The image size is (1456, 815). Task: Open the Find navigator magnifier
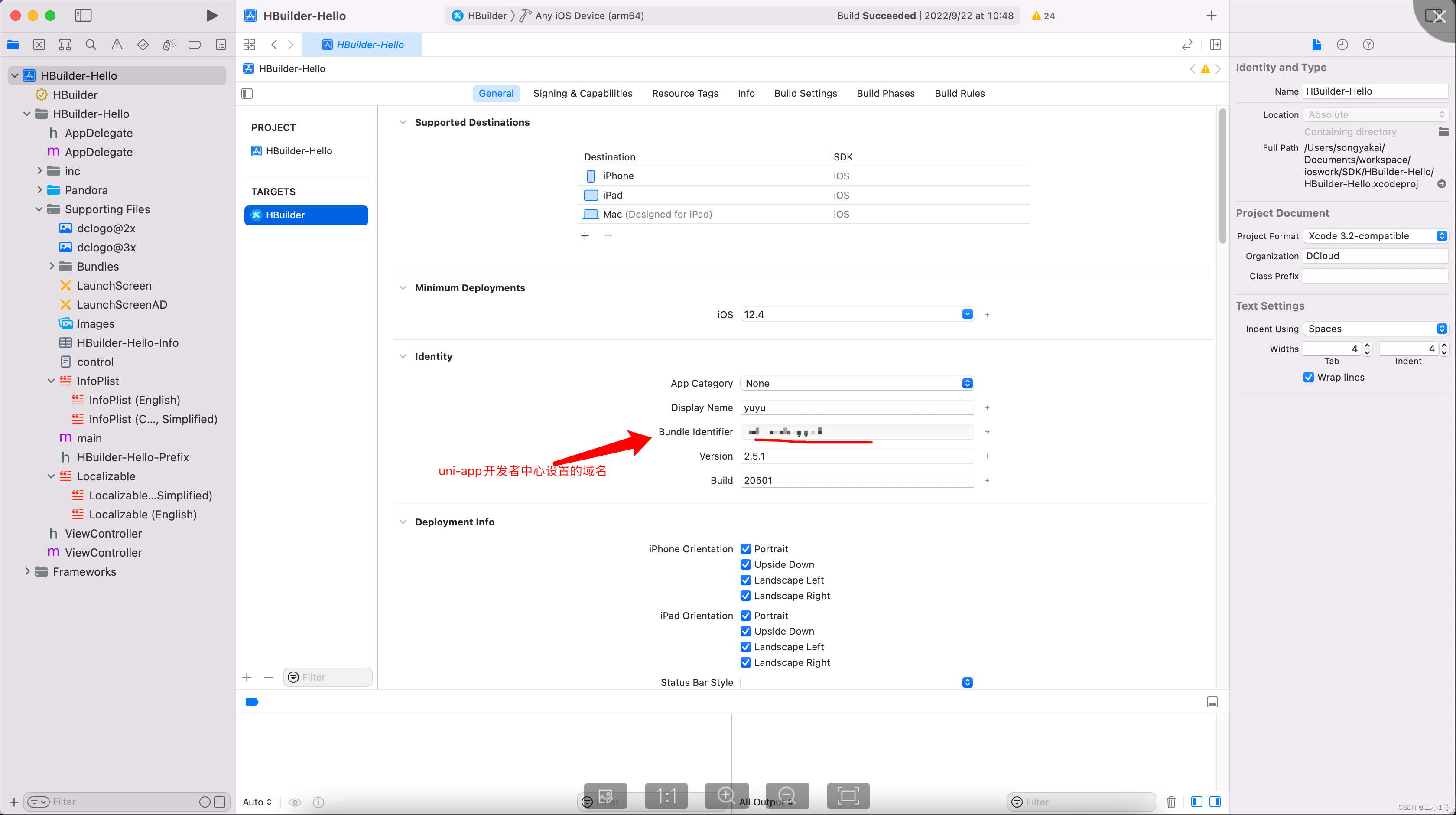coord(91,45)
